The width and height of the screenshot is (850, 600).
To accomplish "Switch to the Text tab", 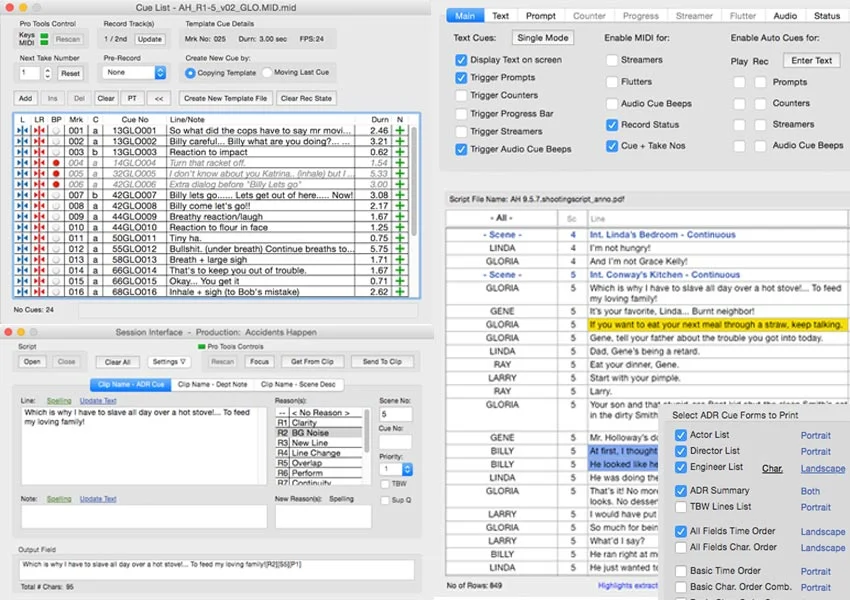I will (x=500, y=16).
